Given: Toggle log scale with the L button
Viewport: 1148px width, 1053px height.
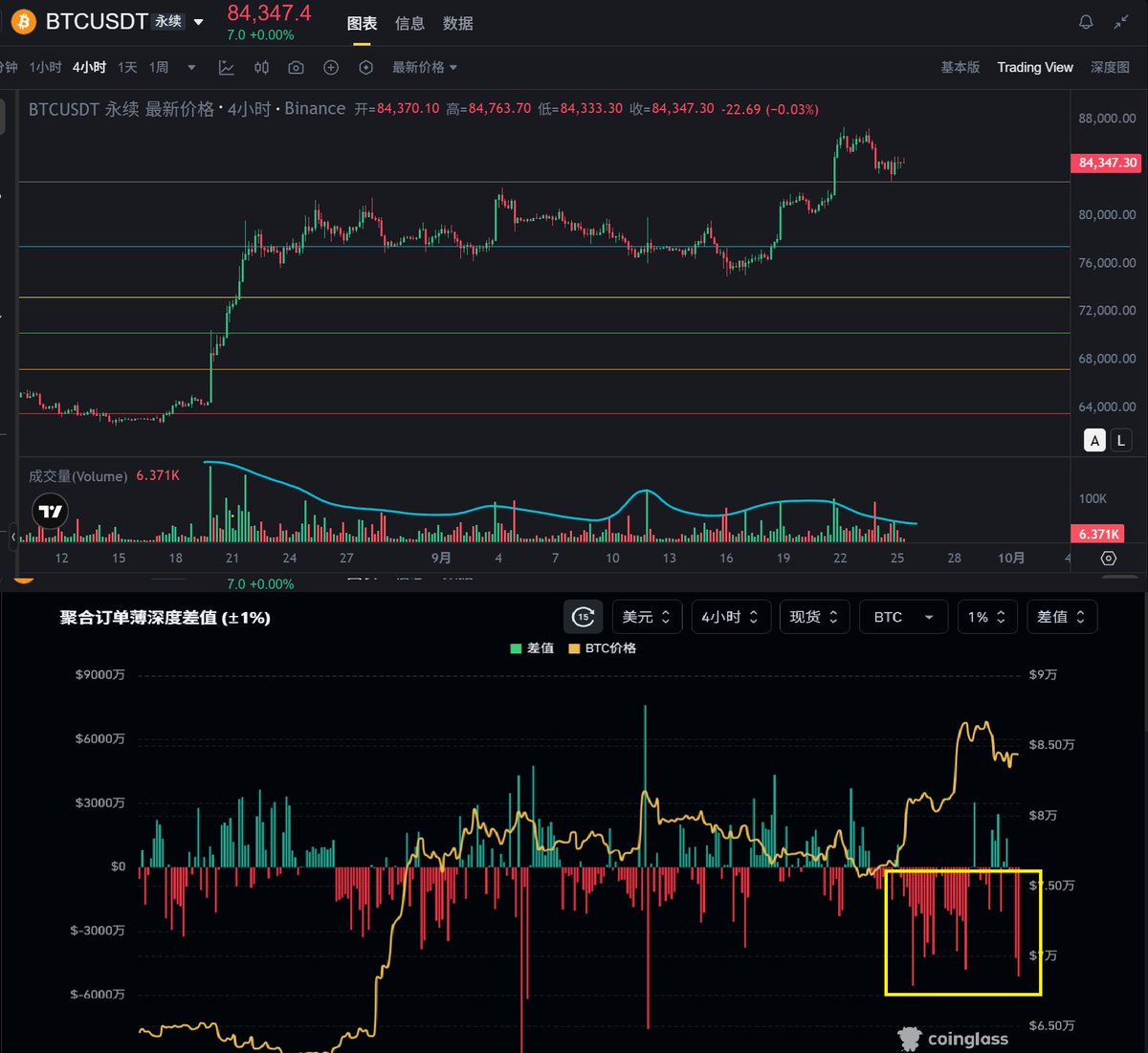Looking at the screenshot, I should 1121,440.
